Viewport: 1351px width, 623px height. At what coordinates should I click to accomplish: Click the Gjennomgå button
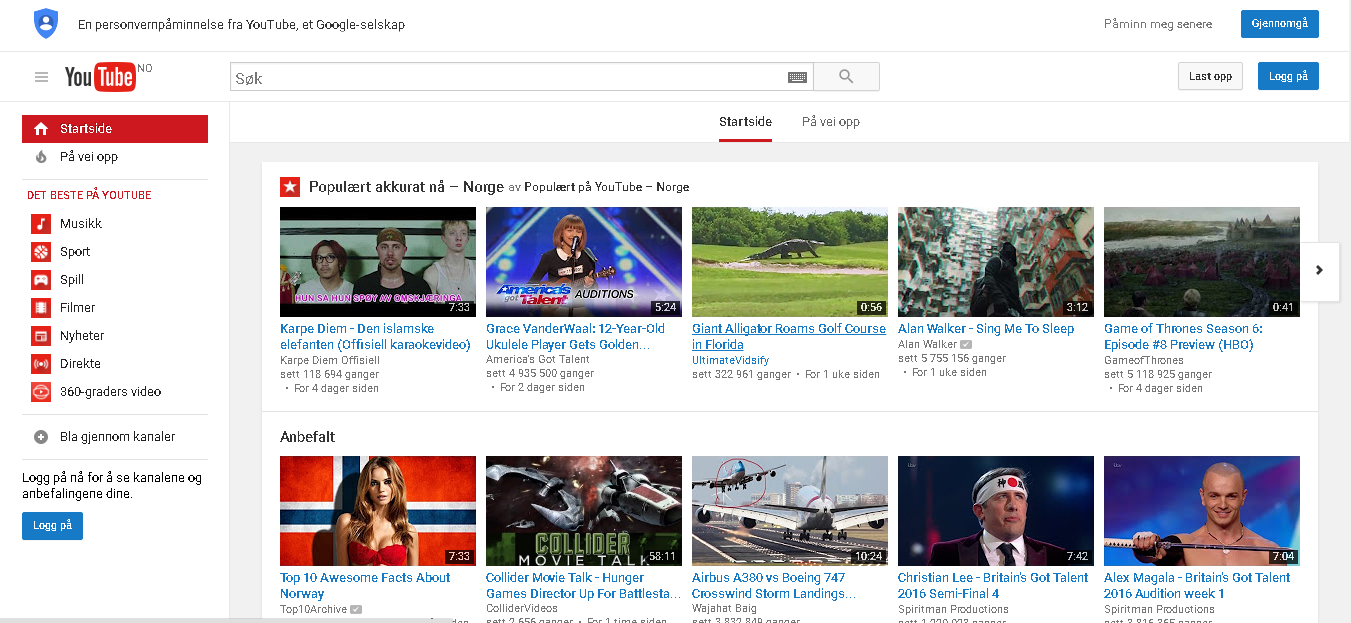[1280, 24]
